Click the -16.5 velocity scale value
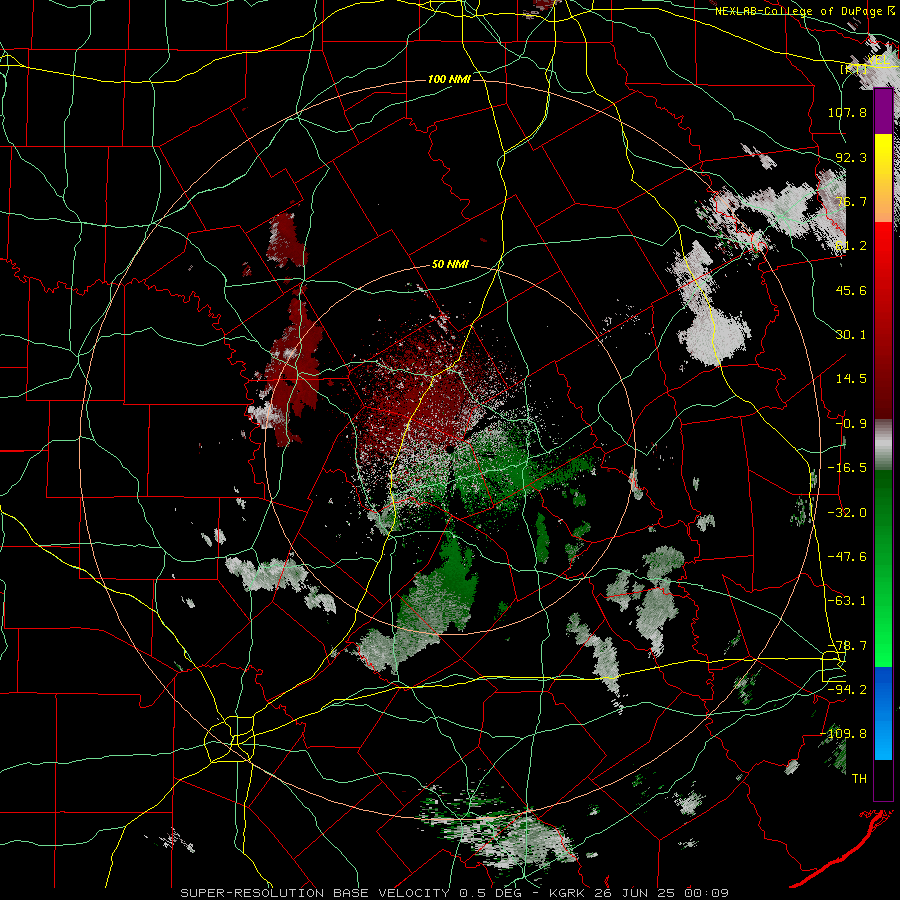Screen dimensions: 900x900 coord(847,468)
